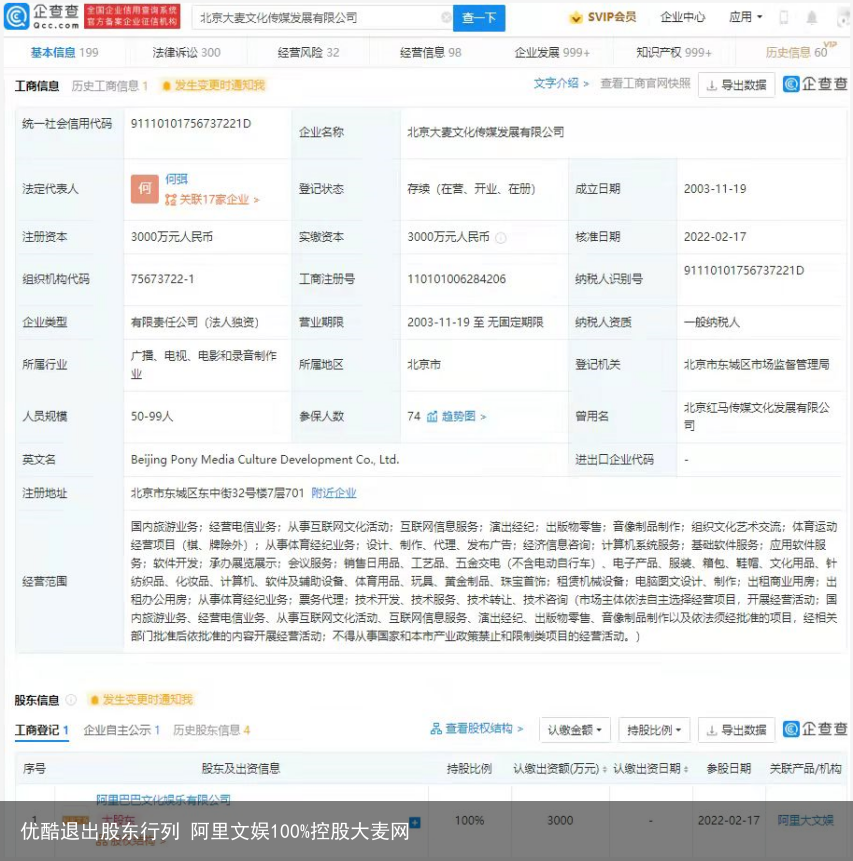Switch to the 基本信息 tab
Viewport: 853px width, 861px height.
pos(64,53)
